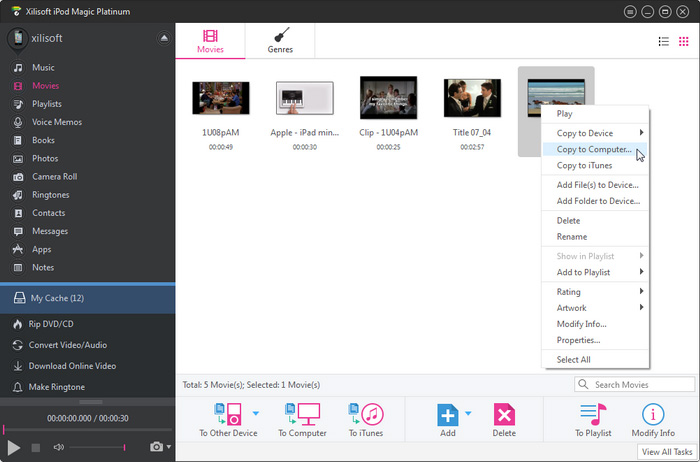Expand Add to Playlist submenu
Image resolution: width=700 pixels, height=462 pixels.
click(x=594, y=272)
